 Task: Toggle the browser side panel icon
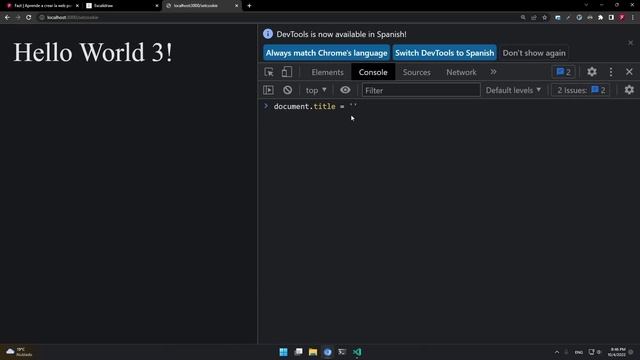tap(611, 18)
